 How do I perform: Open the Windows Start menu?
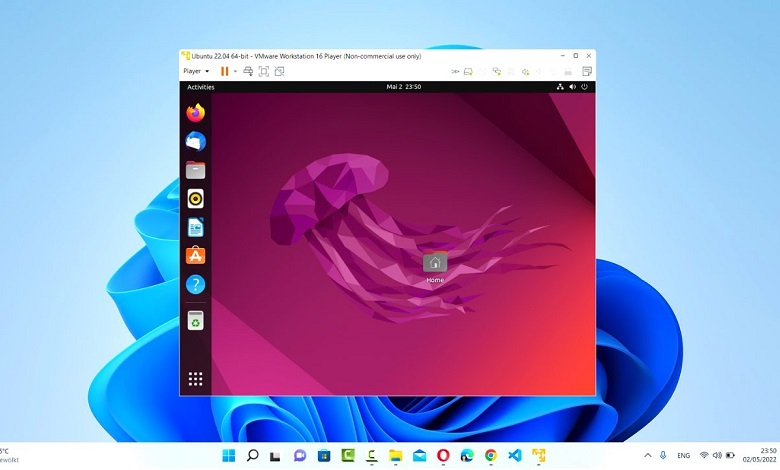229,455
